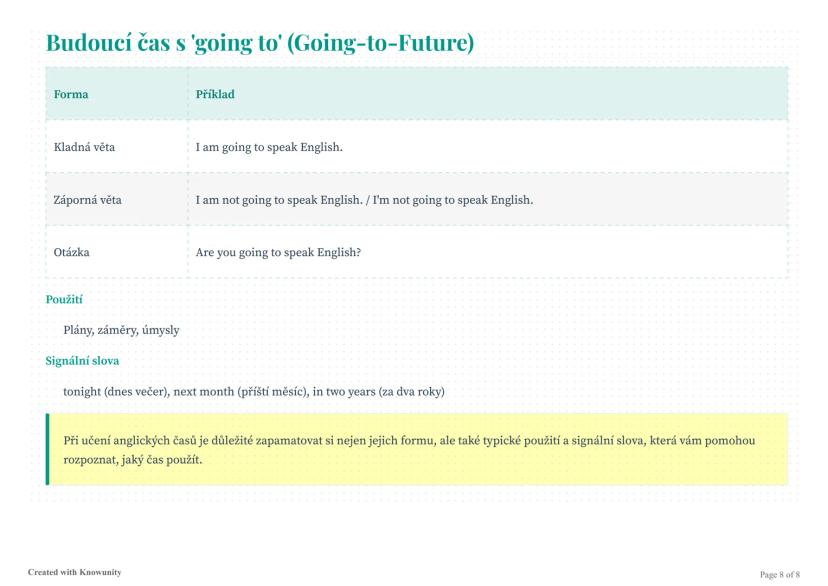Click the 'Page 8 of 8' page indicator
Screen dimensions: 828x586
pyautogui.click(x=780, y=574)
